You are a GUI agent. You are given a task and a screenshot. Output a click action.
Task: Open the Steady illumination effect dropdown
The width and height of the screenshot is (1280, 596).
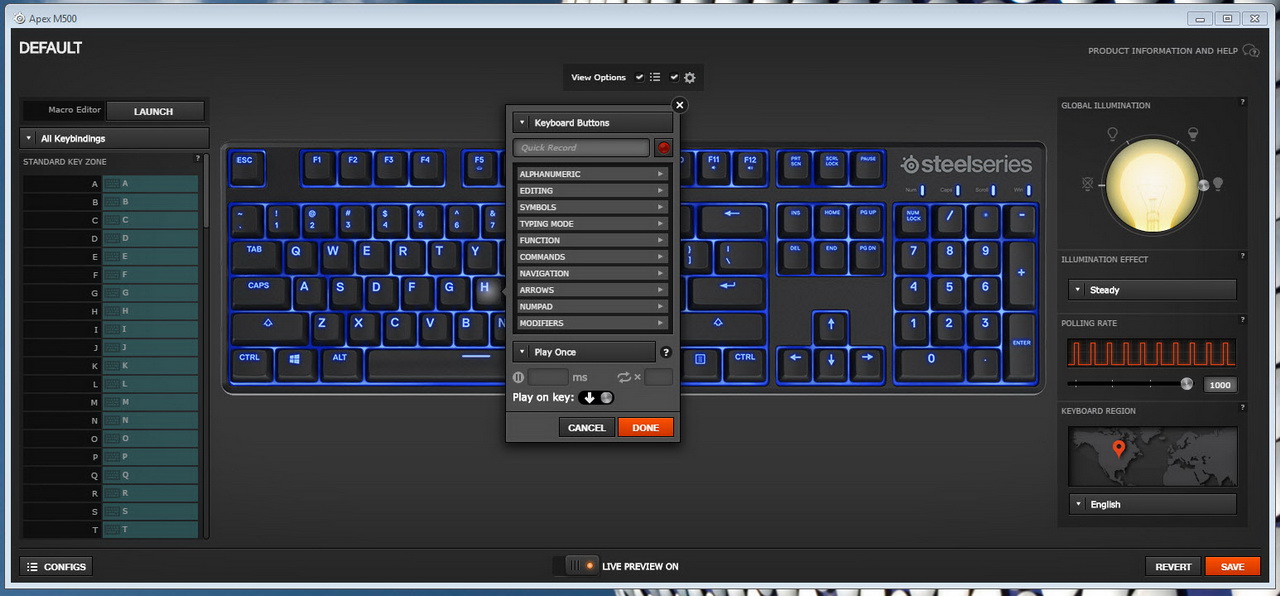click(1153, 290)
